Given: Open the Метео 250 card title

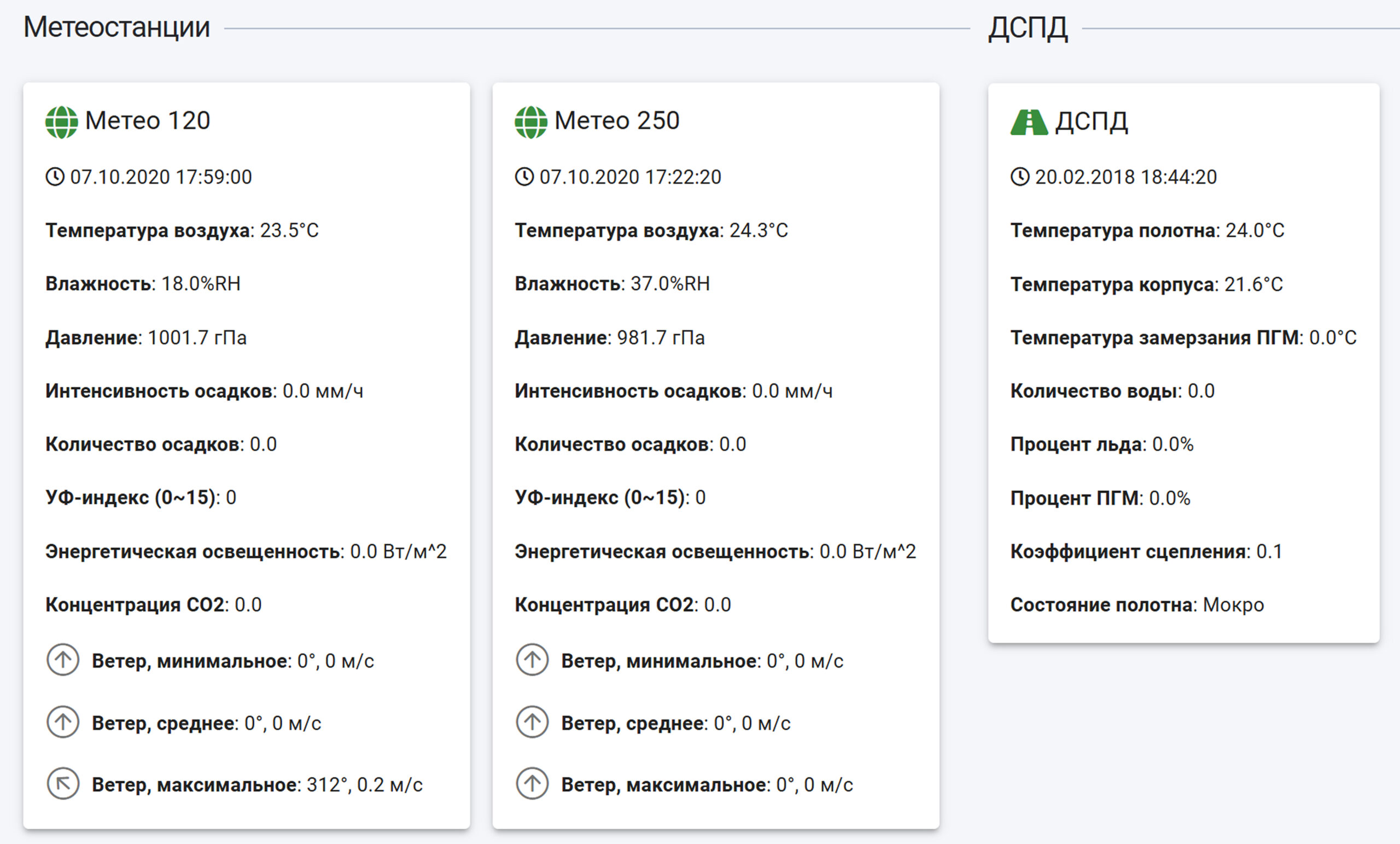Looking at the screenshot, I should [x=617, y=120].
